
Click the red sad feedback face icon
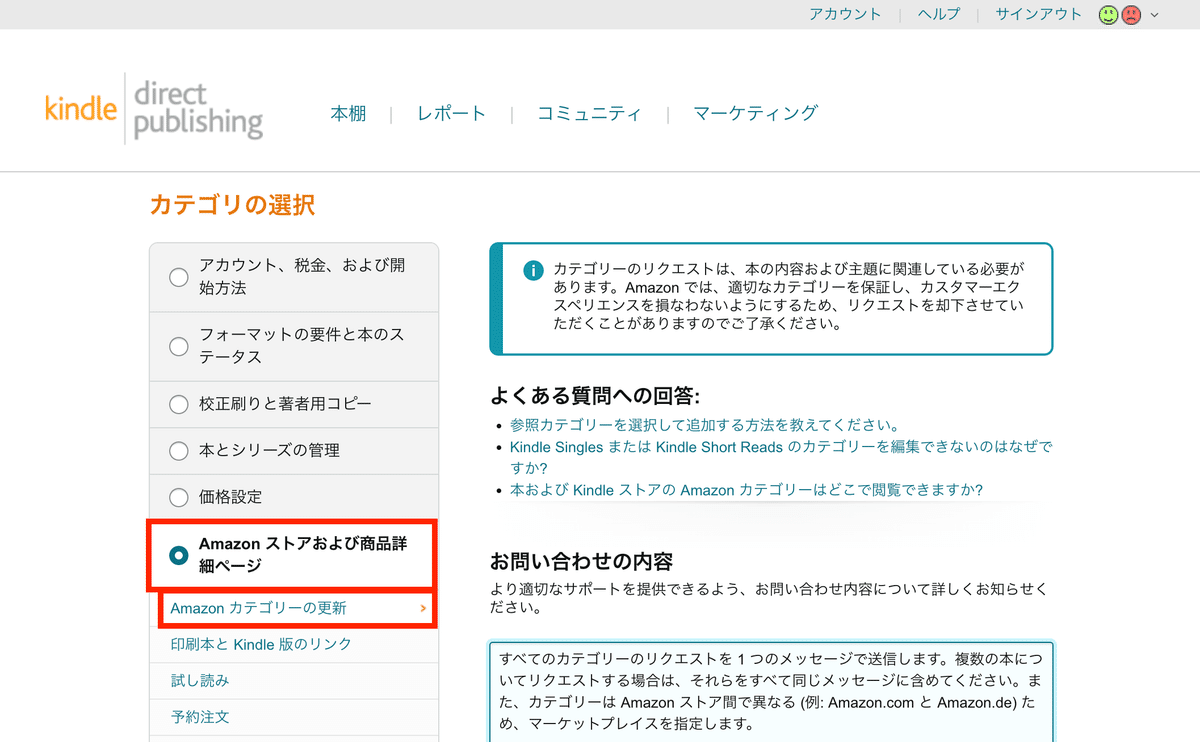[1131, 15]
